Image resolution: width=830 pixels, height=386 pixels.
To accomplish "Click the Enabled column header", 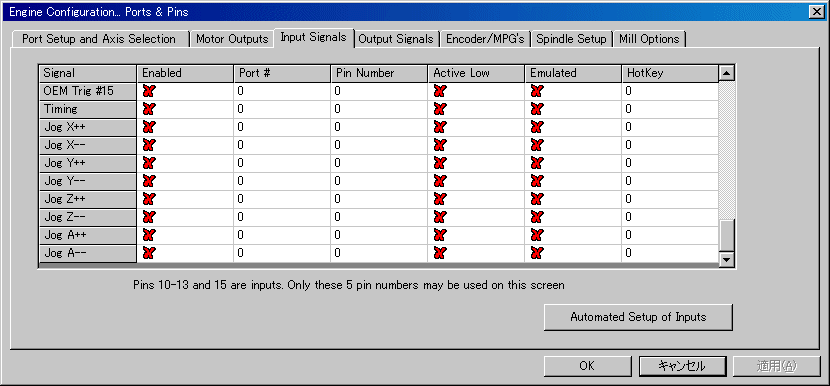I will (x=185, y=73).
